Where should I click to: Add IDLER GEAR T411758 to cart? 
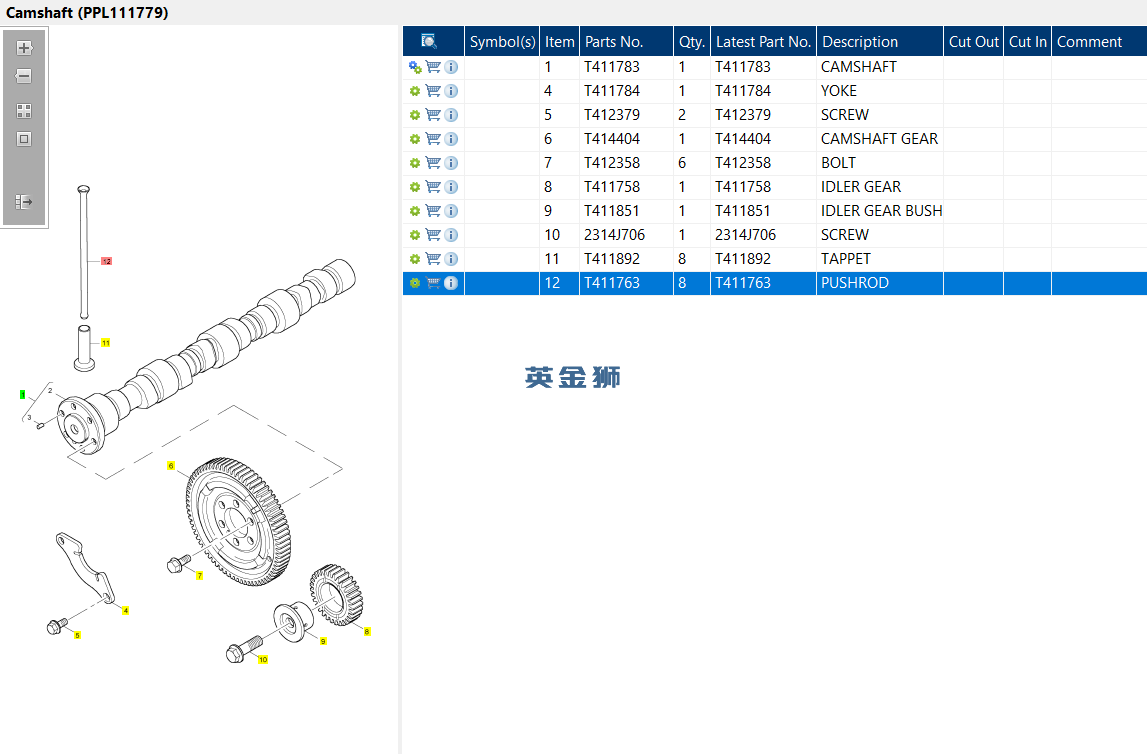pos(433,187)
